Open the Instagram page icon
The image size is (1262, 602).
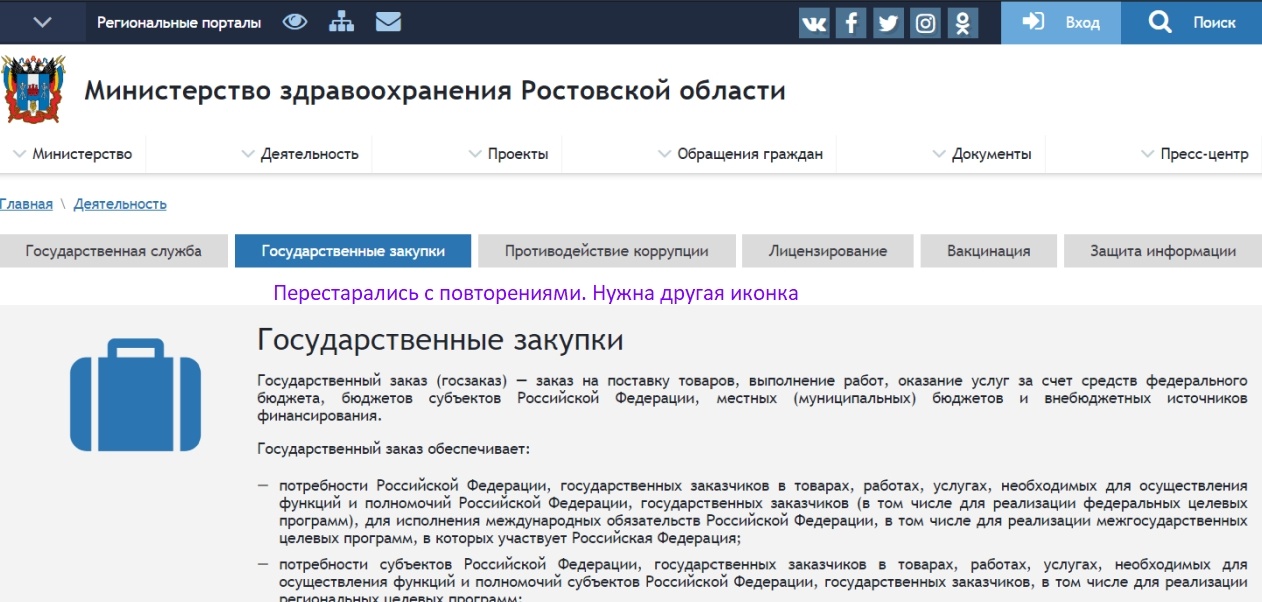[x=926, y=23]
